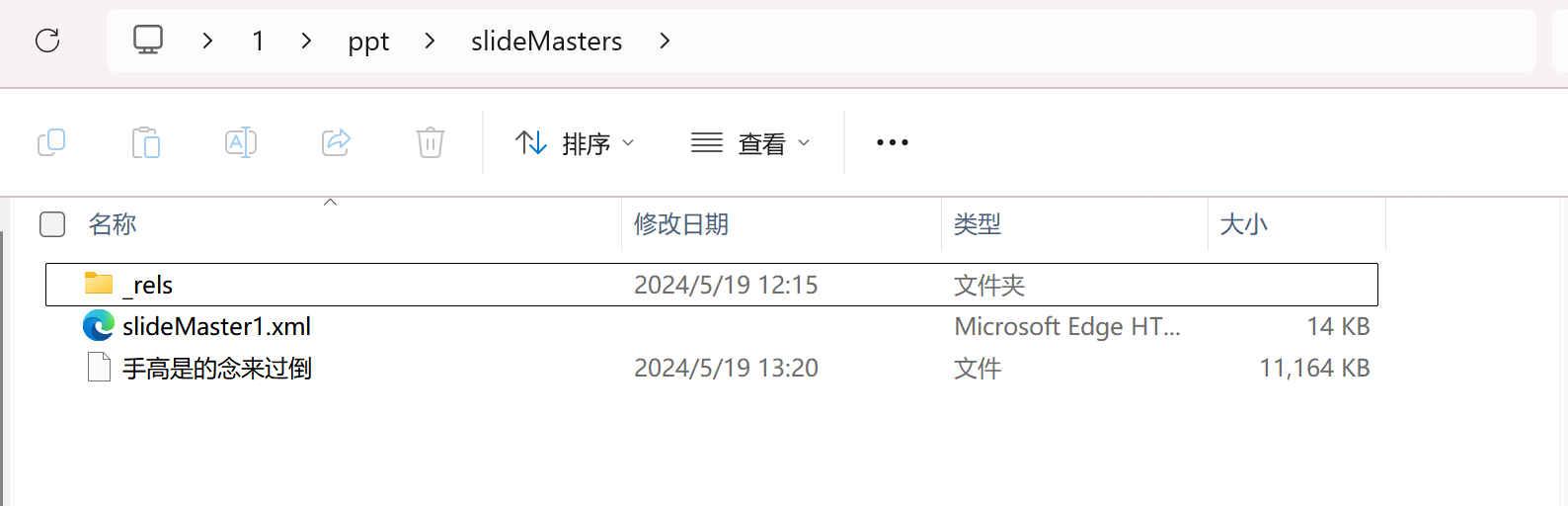Screen dimensions: 1568x506
Task: Click the copy icon in toolbar
Action: (51, 143)
